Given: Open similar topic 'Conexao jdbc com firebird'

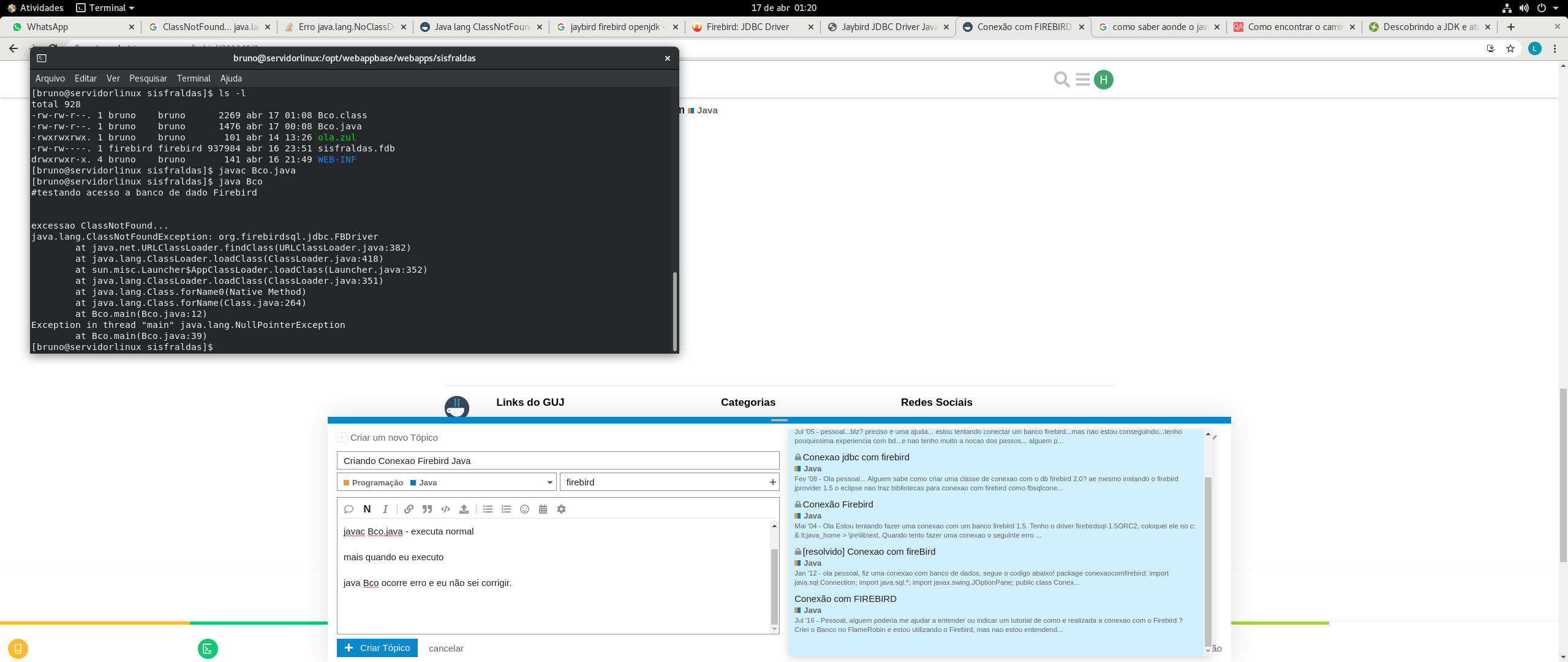Looking at the screenshot, I should point(856,457).
